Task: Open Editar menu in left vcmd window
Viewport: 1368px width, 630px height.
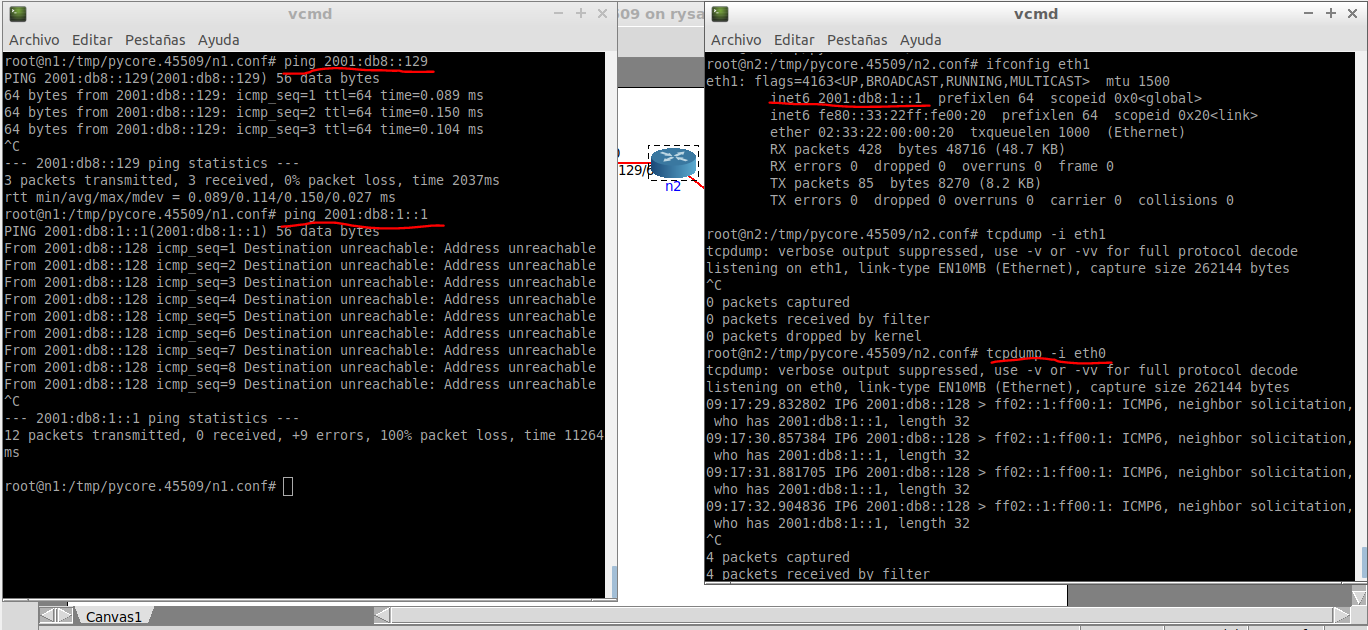Action: [x=92, y=40]
